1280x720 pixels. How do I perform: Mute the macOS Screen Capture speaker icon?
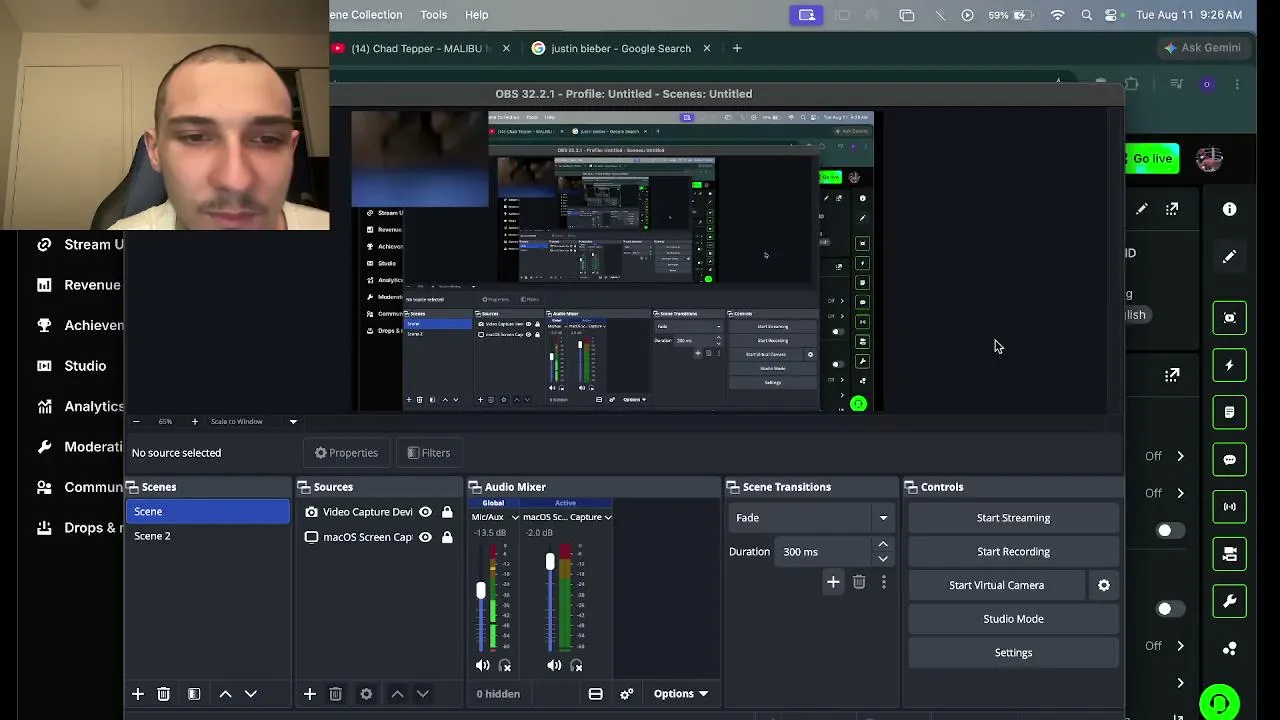coord(554,666)
